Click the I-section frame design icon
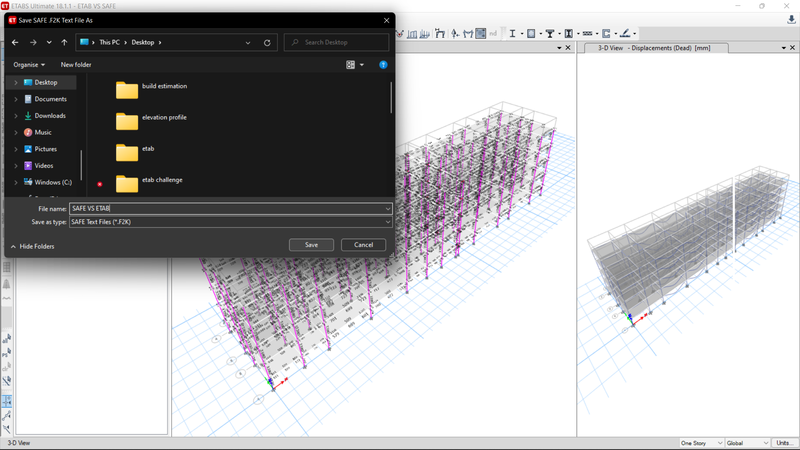The height and width of the screenshot is (450, 800). pos(512,34)
